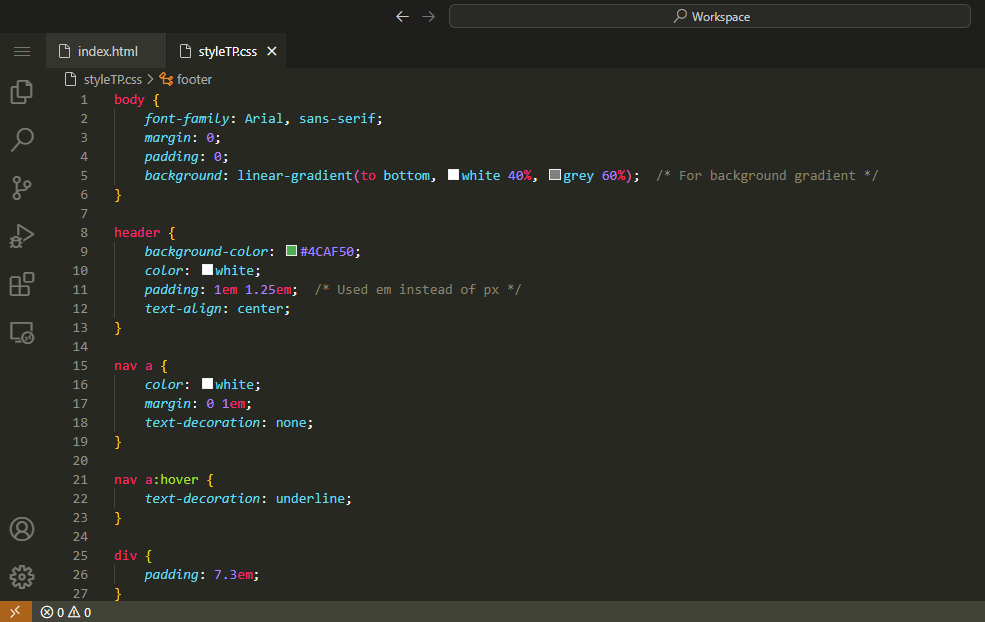Open the Accounts menu

coord(22,529)
